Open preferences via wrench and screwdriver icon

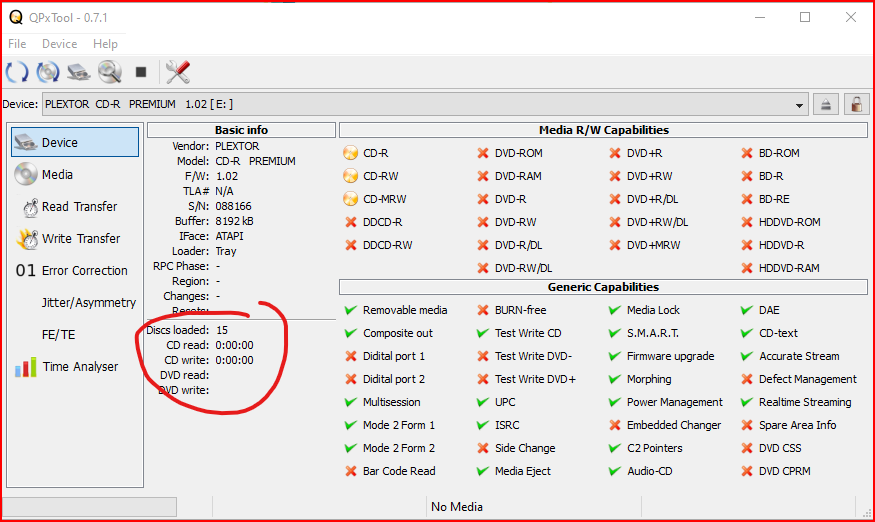tap(177, 72)
